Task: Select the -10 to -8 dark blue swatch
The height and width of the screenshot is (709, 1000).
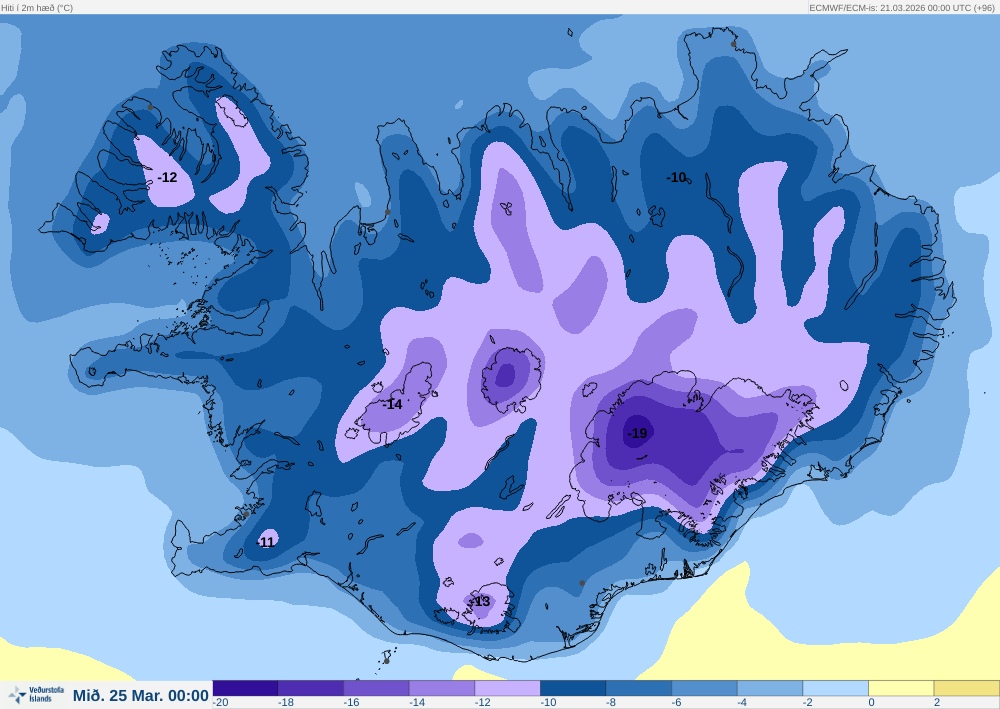Action: click(x=573, y=688)
